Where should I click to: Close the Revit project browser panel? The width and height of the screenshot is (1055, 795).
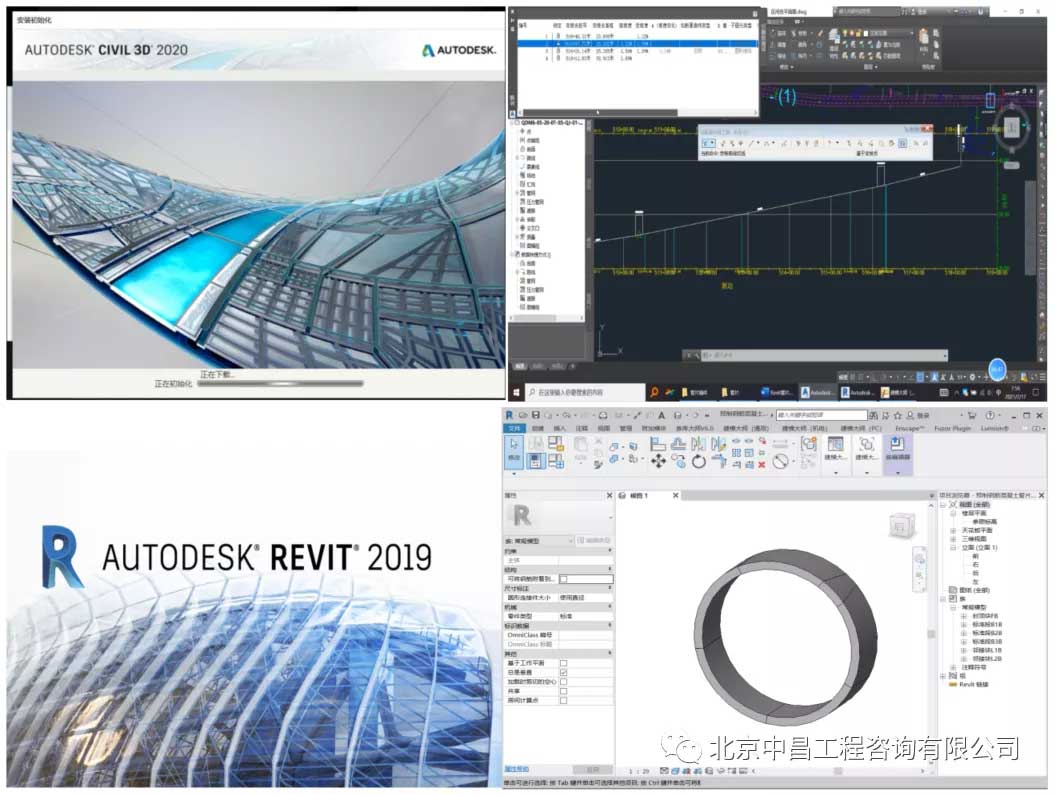tap(1042, 496)
